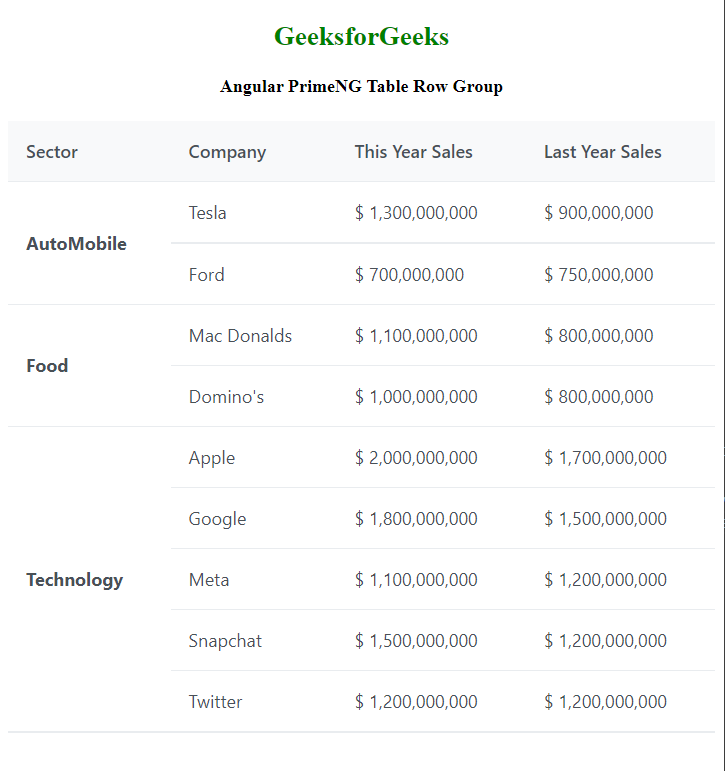
Task: Click the Domino's company cell
Action: pos(226,397)
